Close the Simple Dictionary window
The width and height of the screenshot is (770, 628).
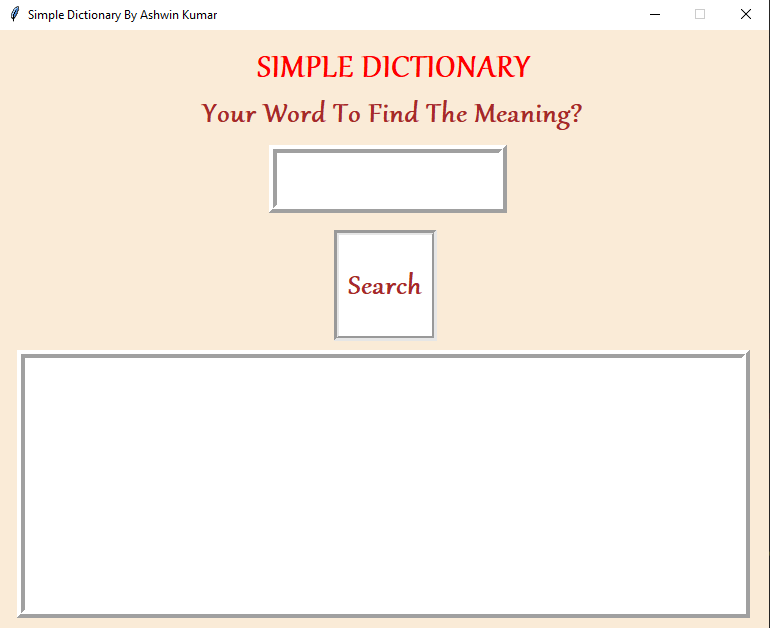745,14
